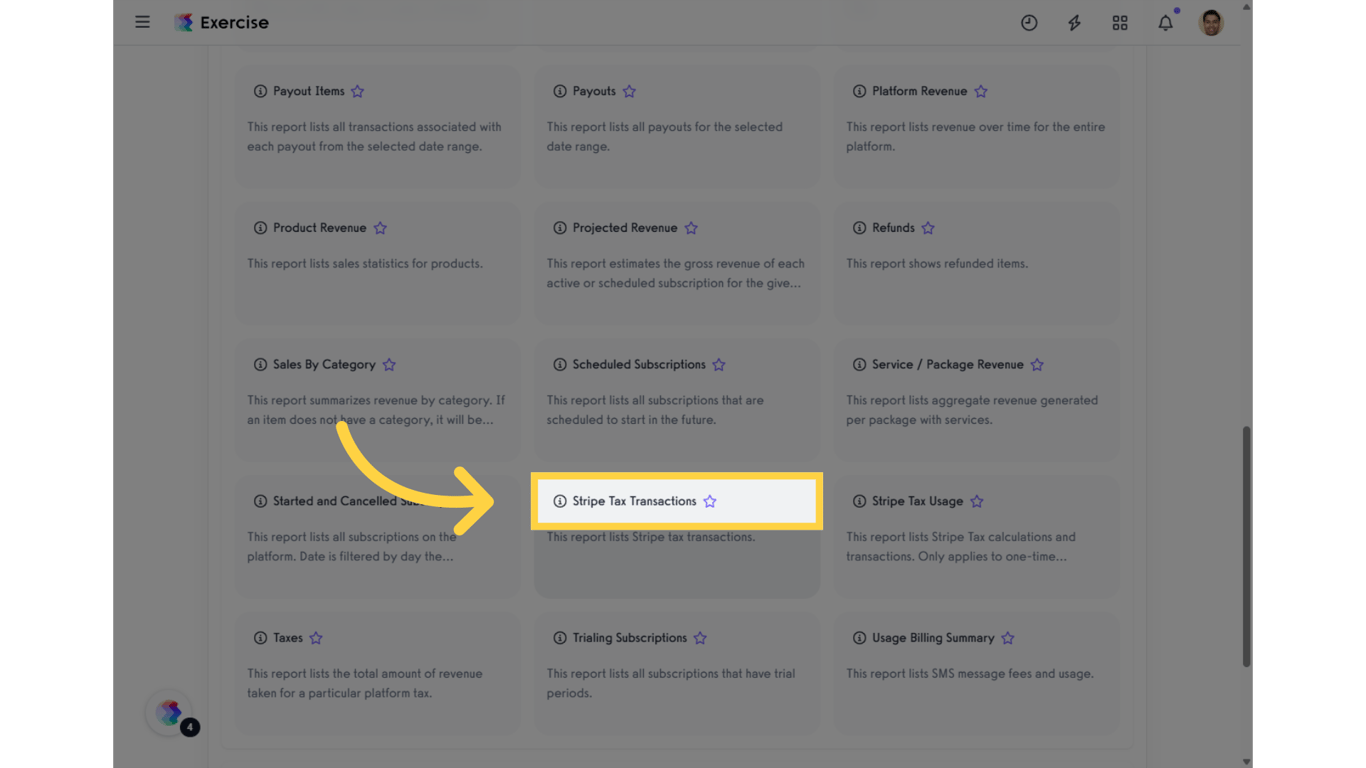Click the Exercise logo in header
Screen dimensions: 1366x768
(x=221, y=22)
